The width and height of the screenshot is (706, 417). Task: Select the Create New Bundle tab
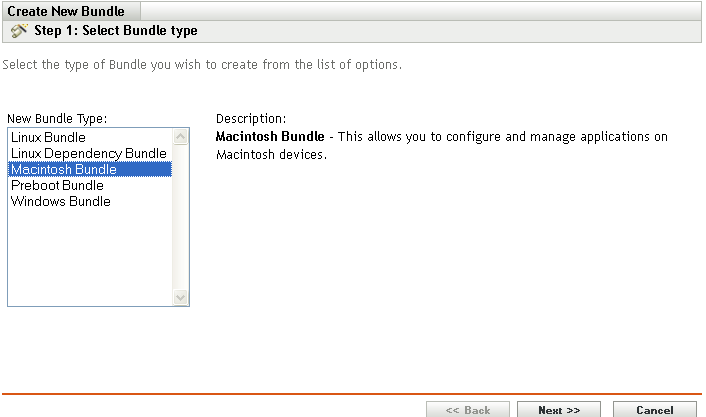point(66,12)
